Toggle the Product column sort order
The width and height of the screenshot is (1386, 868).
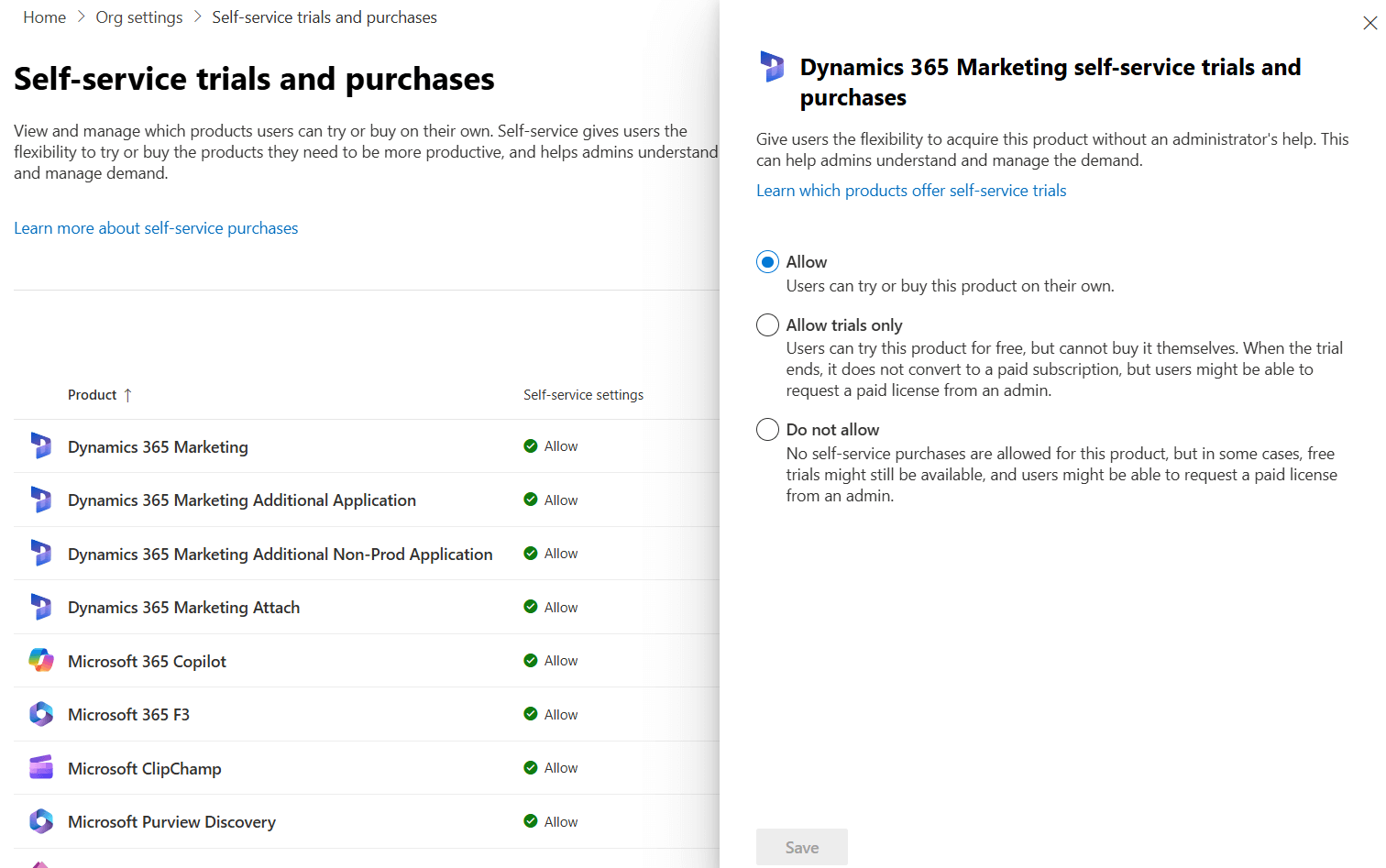pos(100,394)
